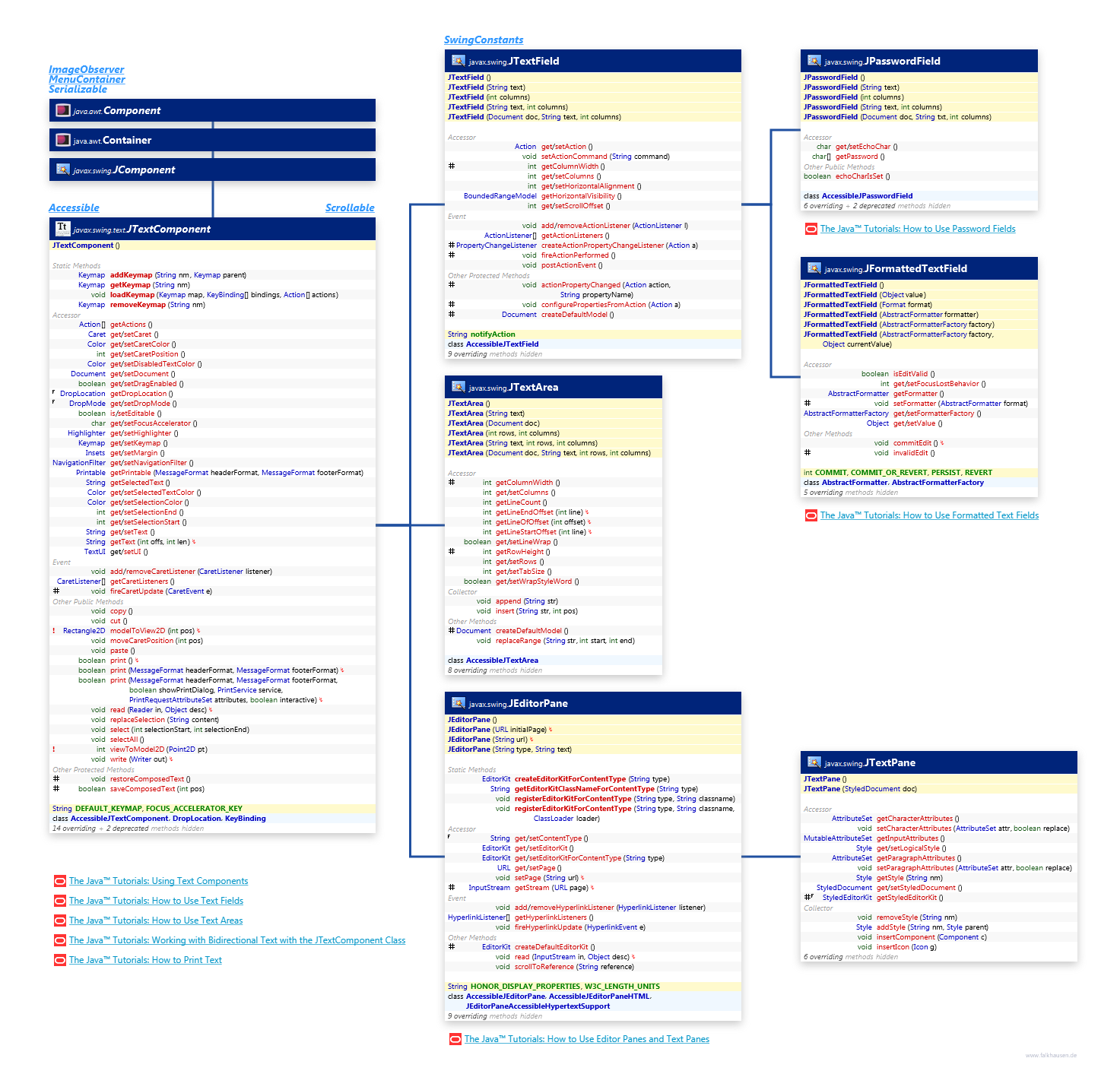
Task: Click the JEditorPane class icon
Action: (458, 703)
